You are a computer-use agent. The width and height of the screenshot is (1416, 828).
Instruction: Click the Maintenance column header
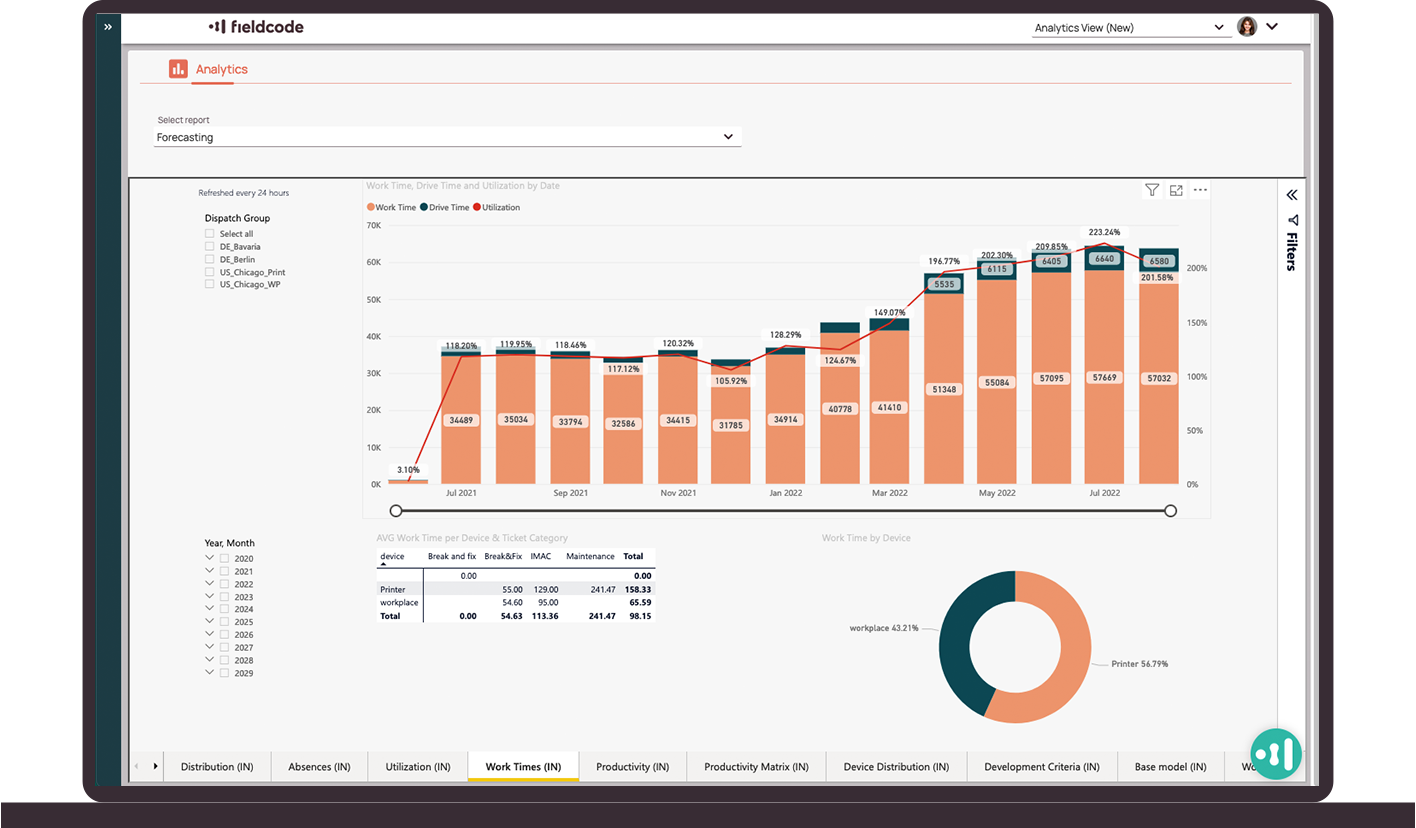(590, 556)
